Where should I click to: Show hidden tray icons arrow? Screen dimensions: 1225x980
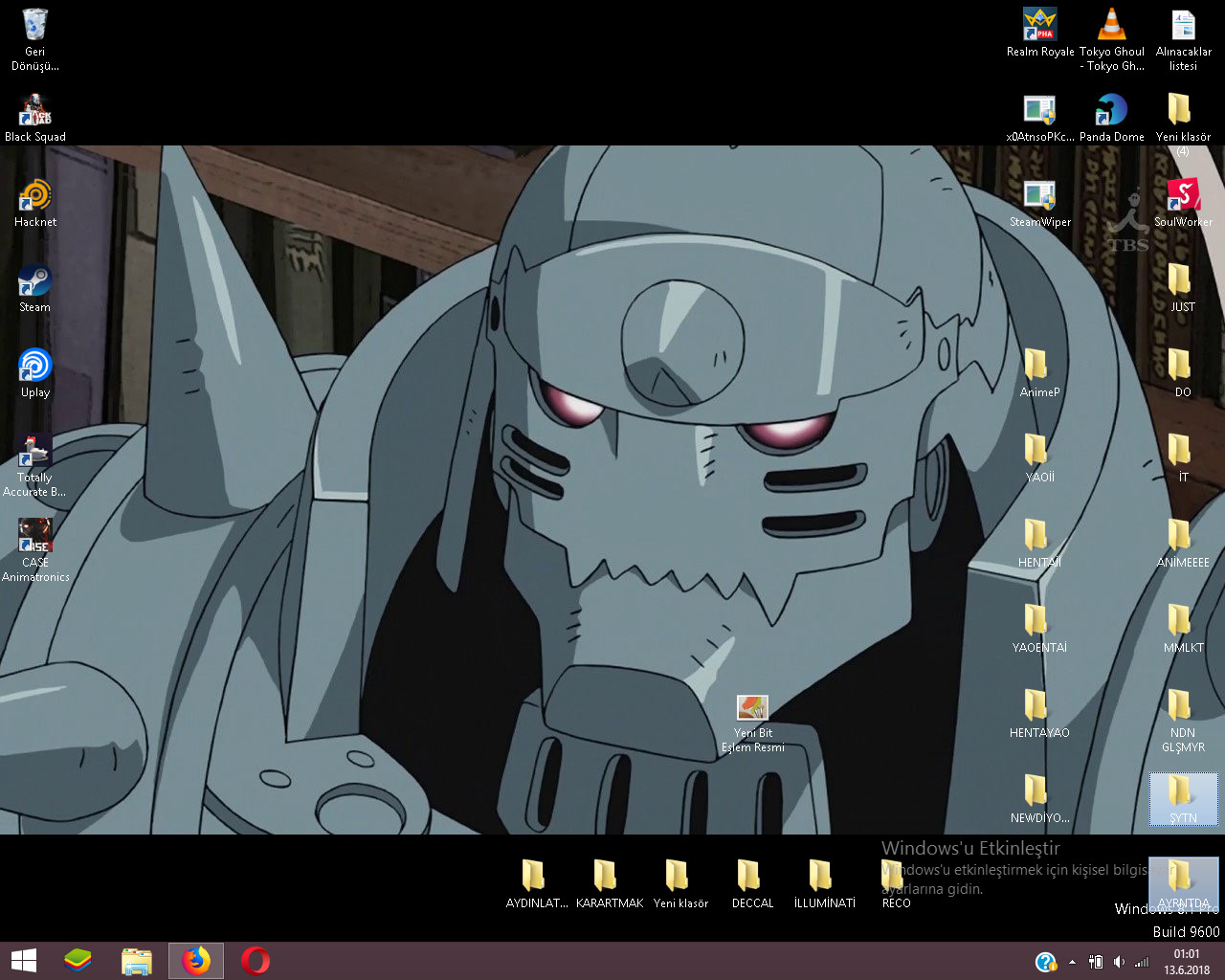(x=1072, y=962)
